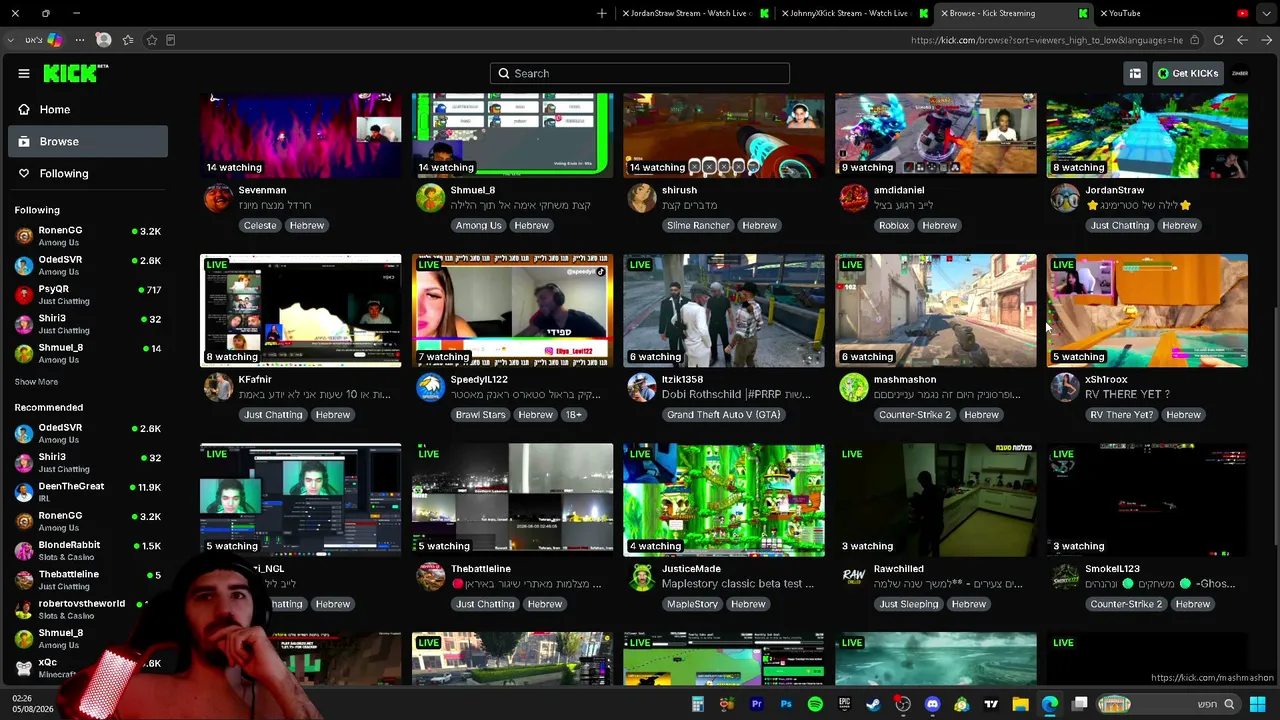Click shirush's channel avatar
Viewport: 1280px width, 720px height.
641,198
